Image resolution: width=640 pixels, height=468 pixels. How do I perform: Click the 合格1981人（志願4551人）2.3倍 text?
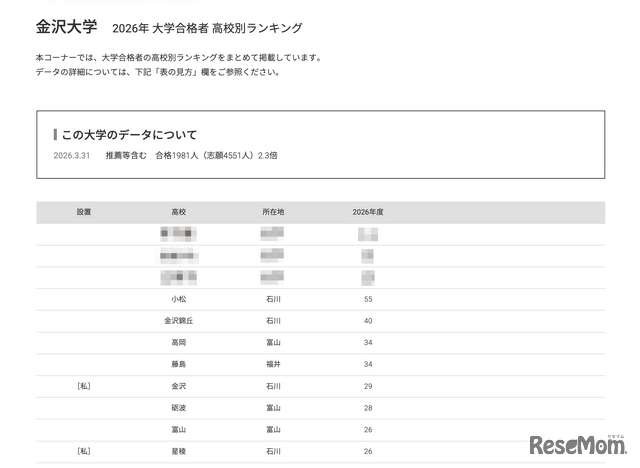[216, 155]
